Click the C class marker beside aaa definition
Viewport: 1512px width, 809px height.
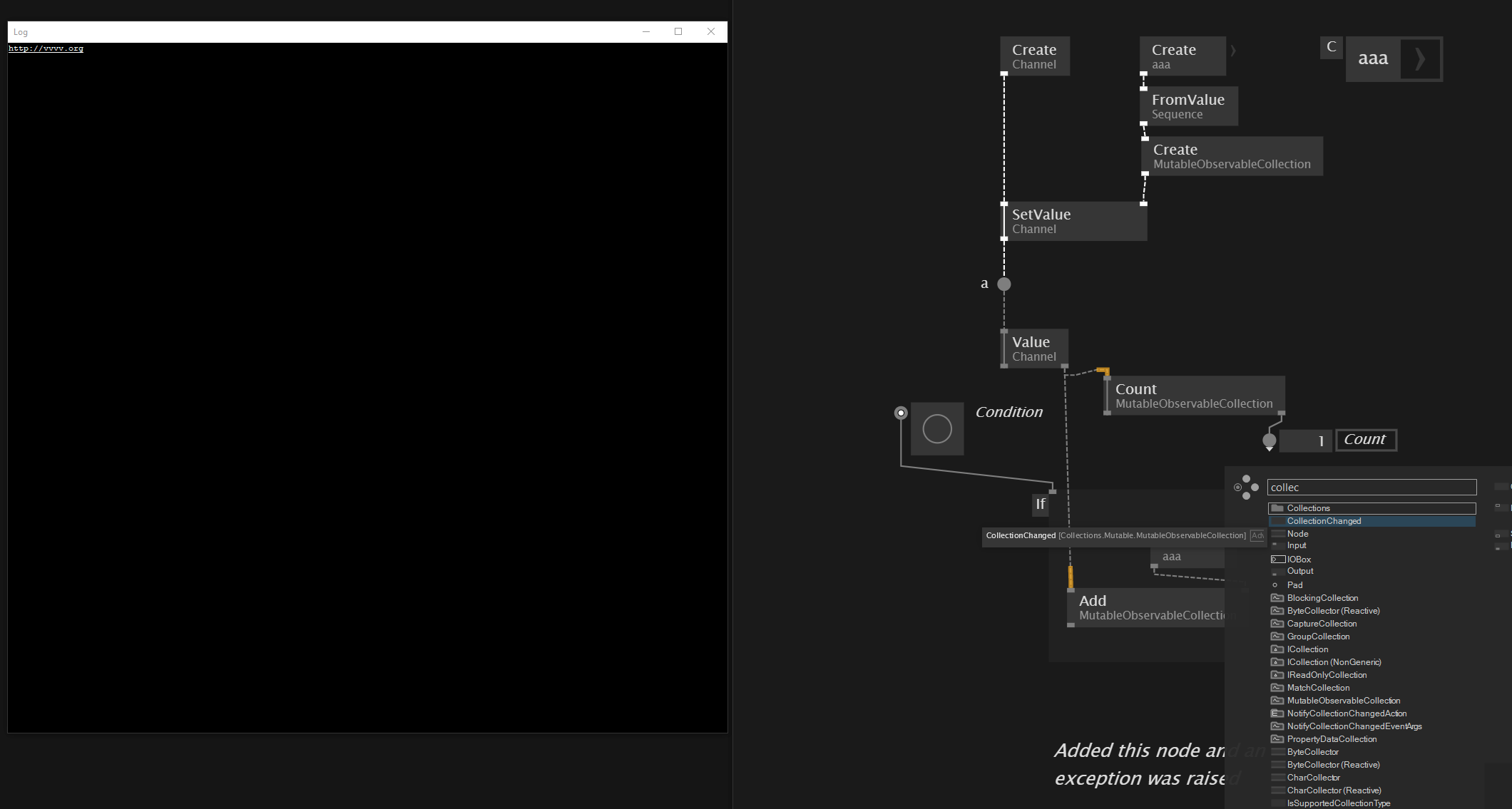[1332, 47]
